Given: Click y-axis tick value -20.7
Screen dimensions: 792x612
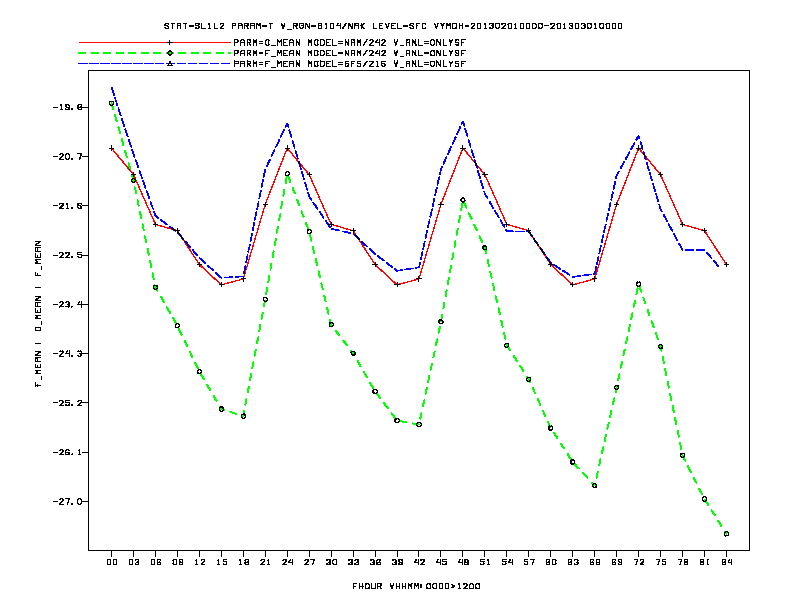Looking at the screenshot, I should click(x=68, y=157).
